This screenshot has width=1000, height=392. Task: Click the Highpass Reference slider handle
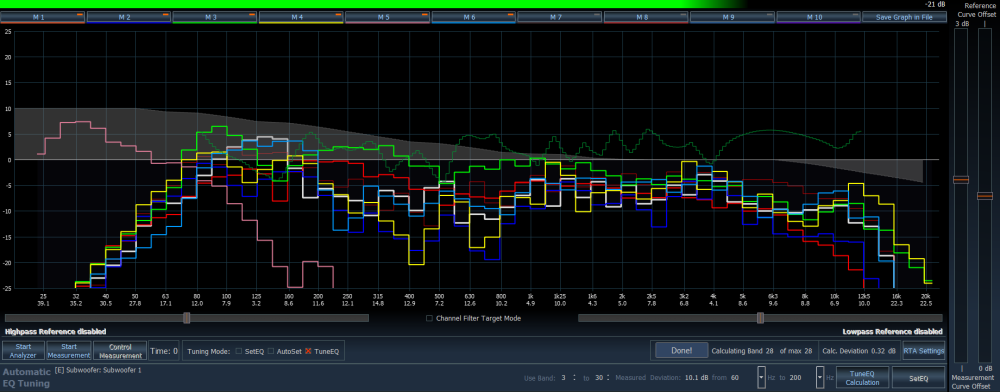tap(186, 317)
